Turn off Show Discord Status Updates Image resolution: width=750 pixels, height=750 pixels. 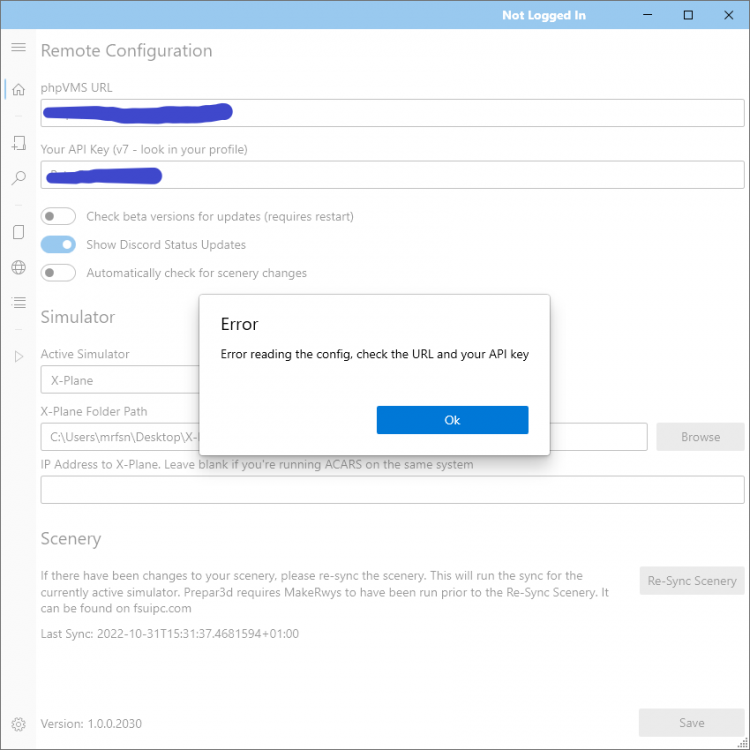click(x=59, y=244)
